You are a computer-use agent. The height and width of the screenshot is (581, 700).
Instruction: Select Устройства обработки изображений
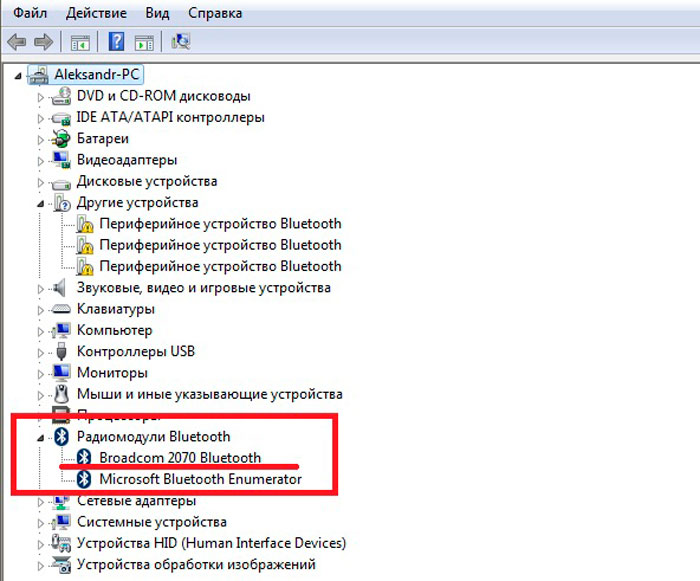pyautogui.click(x=196, y=564)
